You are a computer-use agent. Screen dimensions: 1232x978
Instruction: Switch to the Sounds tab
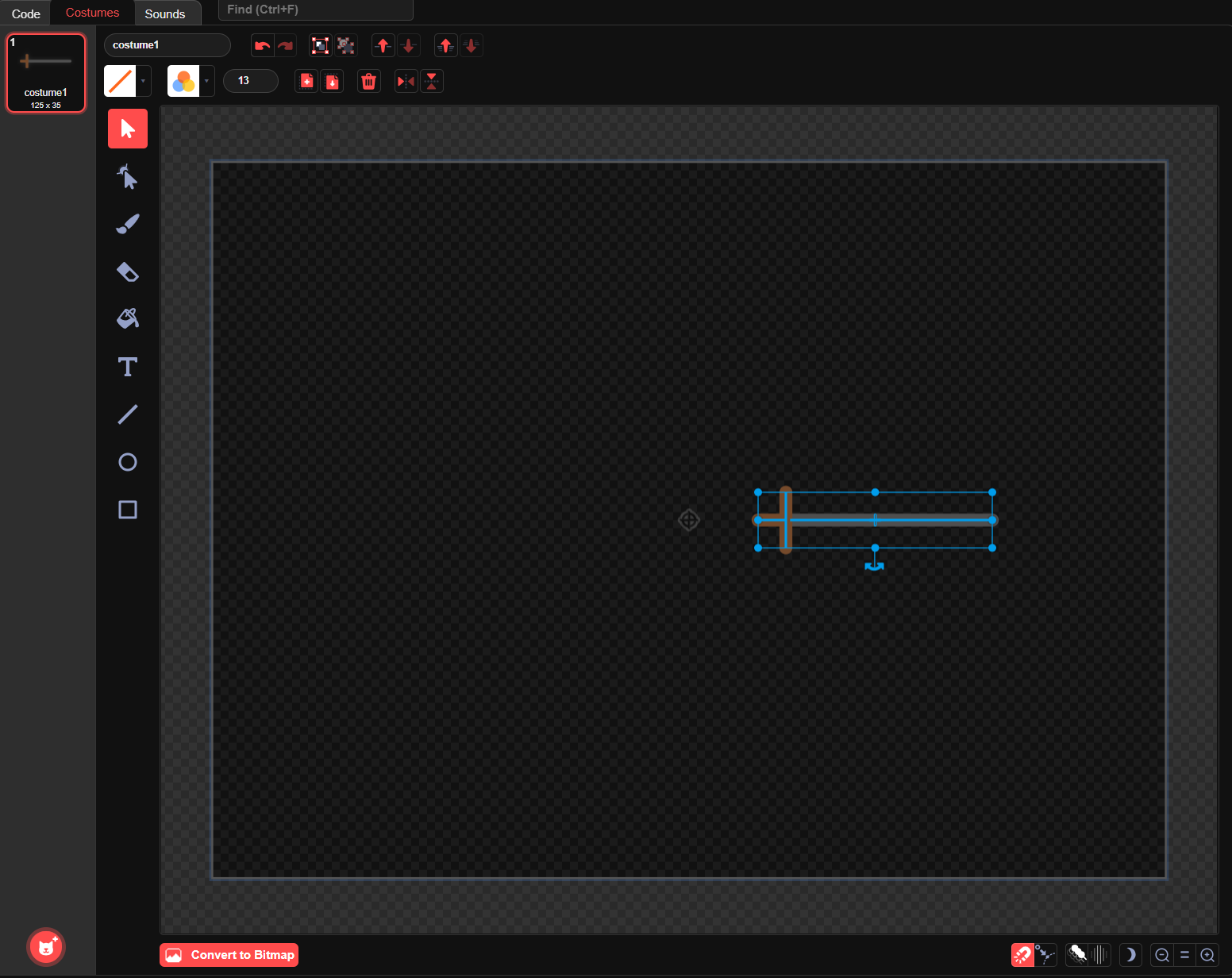pyautogui.click(x=167, y=13)
